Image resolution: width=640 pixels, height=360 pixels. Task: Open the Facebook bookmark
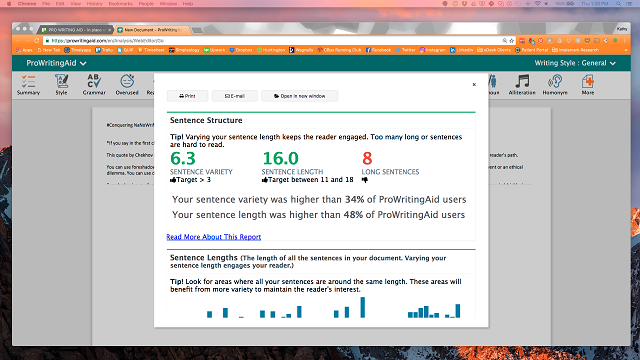tap(378, 50)
